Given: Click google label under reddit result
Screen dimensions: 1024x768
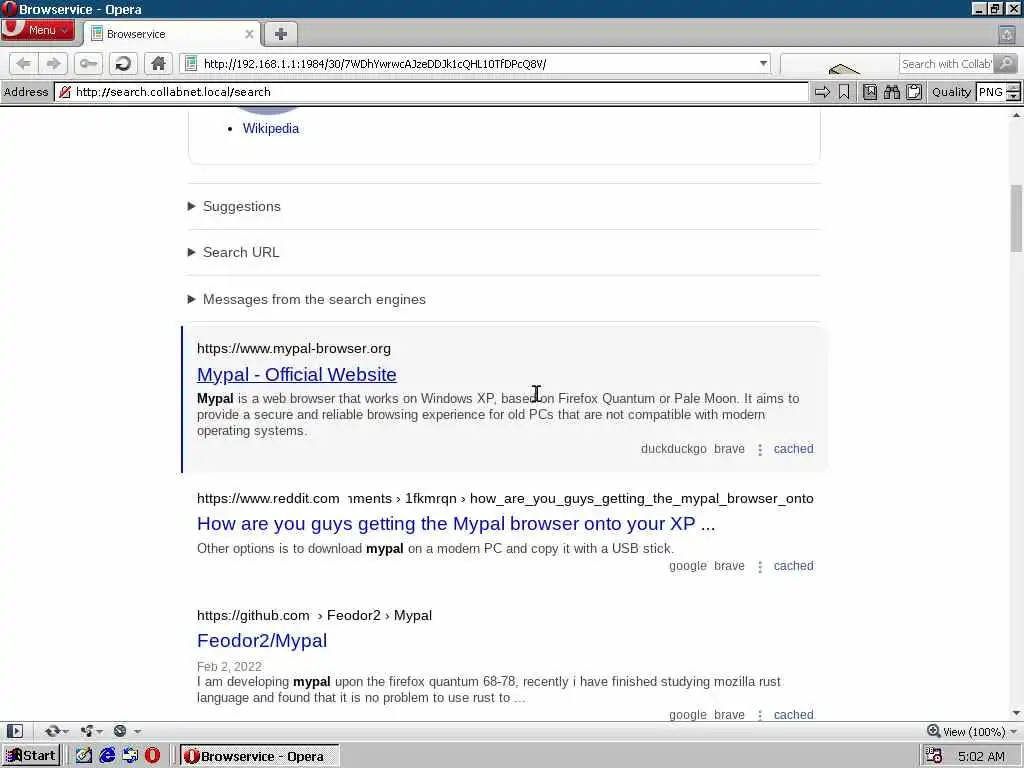Looking at the screenshot, I should point(688,566).
